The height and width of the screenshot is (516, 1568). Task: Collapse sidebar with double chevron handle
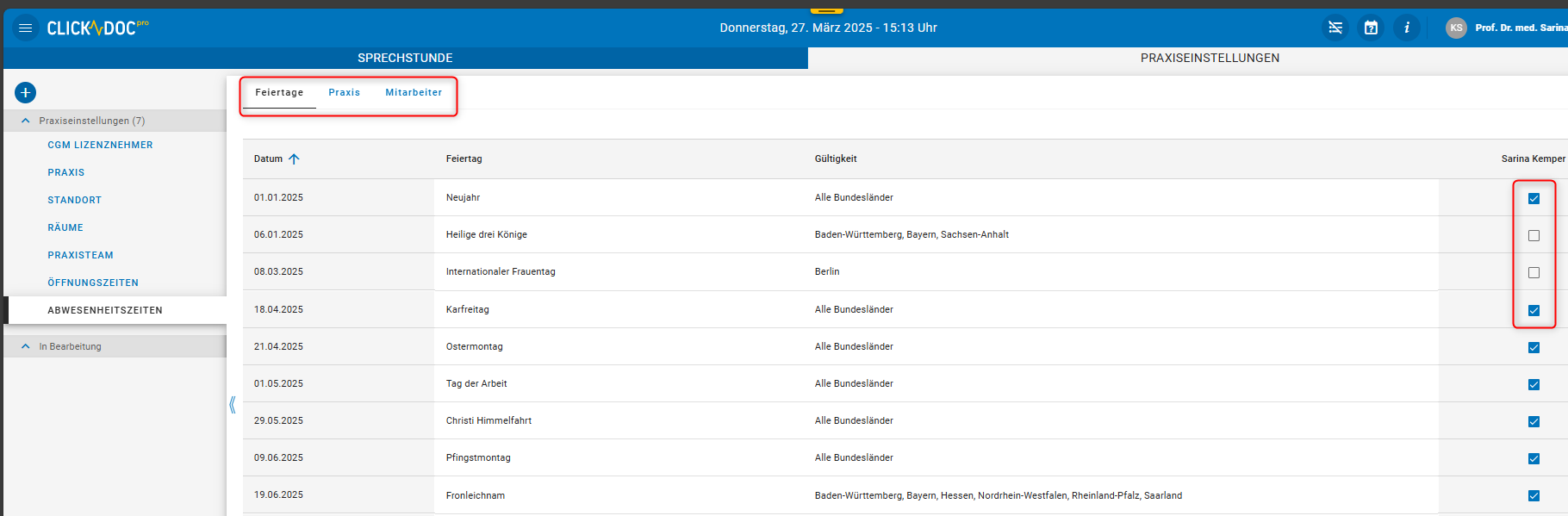point(233,405)
